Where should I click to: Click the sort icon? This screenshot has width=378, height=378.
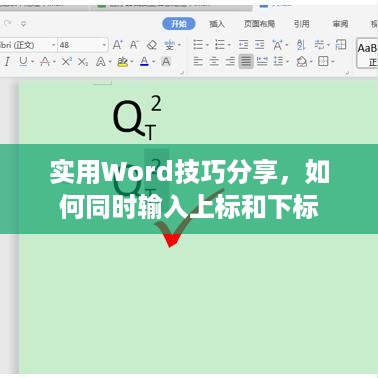301,45
